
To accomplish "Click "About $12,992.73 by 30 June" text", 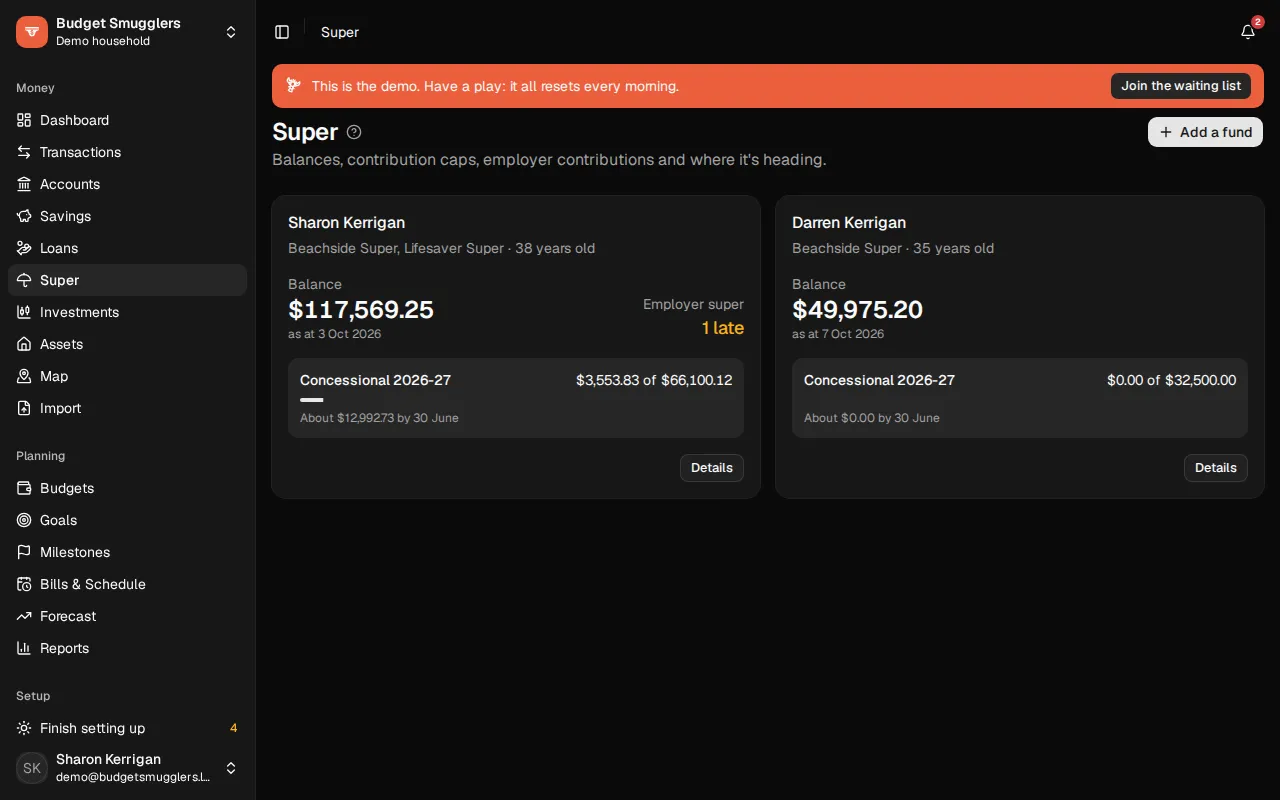I will click(379, 418).
